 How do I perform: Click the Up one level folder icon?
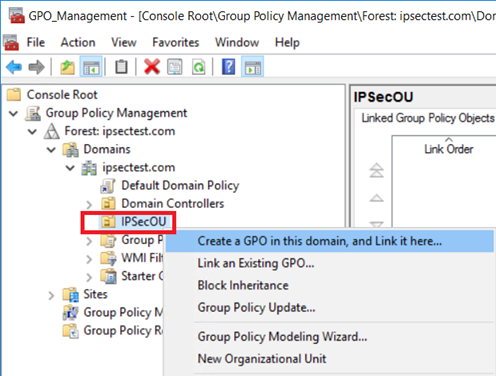coord(67,67)
